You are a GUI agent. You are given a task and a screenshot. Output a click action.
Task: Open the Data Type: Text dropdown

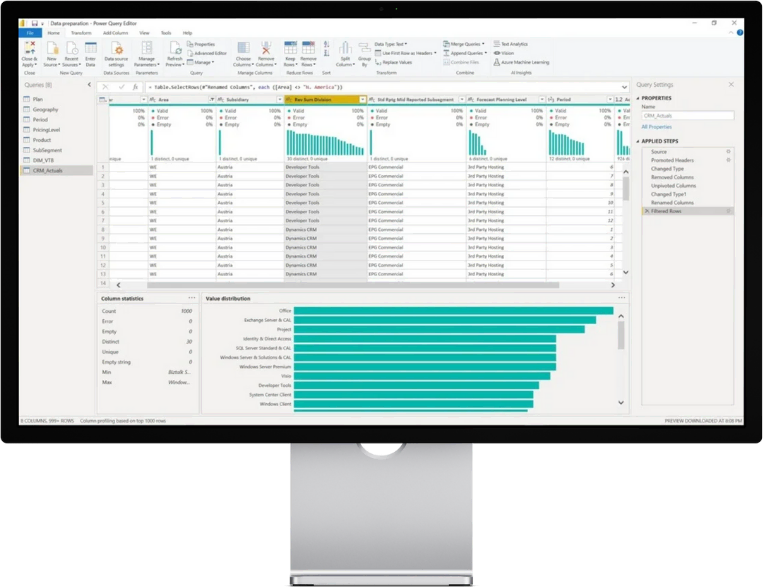[x=391, y=44]
